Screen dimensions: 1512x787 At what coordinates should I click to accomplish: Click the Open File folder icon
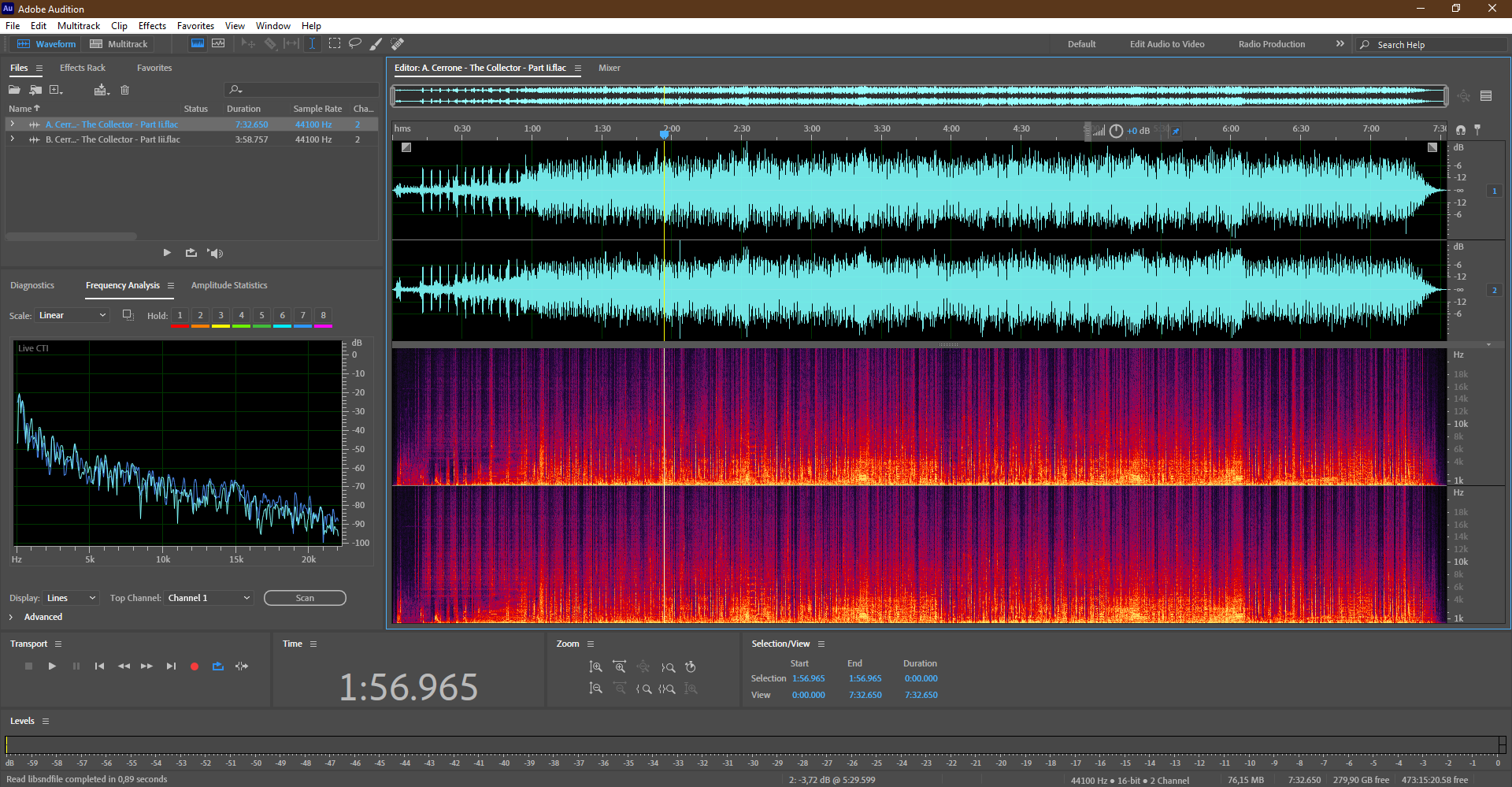pyautogui.click(x=14, y=90)
